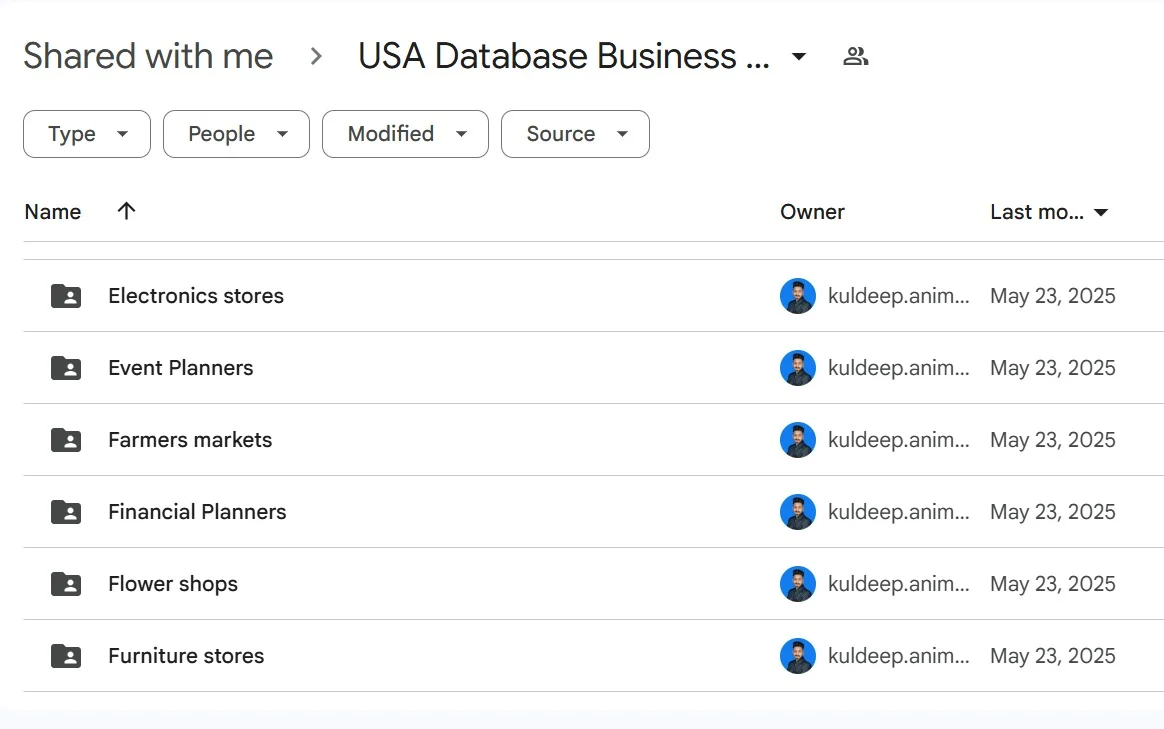1164x729 pixels.
Task: Click the Flower shops shared folder icon
Action: [66, 584]
